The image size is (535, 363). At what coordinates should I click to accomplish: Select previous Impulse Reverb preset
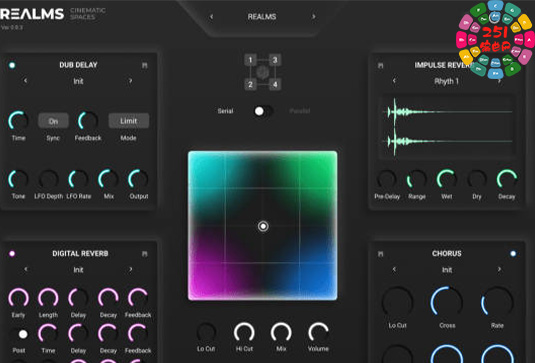click(394, 81)
